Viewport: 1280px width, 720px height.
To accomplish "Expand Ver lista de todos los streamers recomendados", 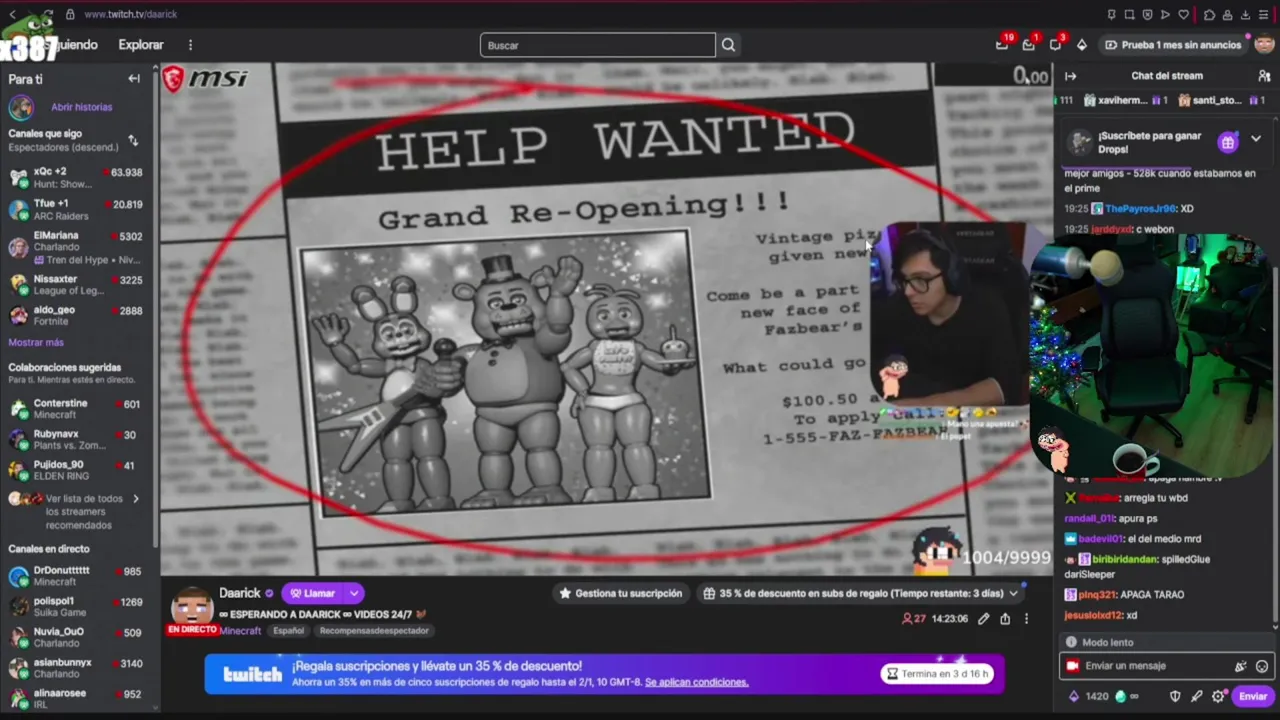I will click(x=74, y=511).
